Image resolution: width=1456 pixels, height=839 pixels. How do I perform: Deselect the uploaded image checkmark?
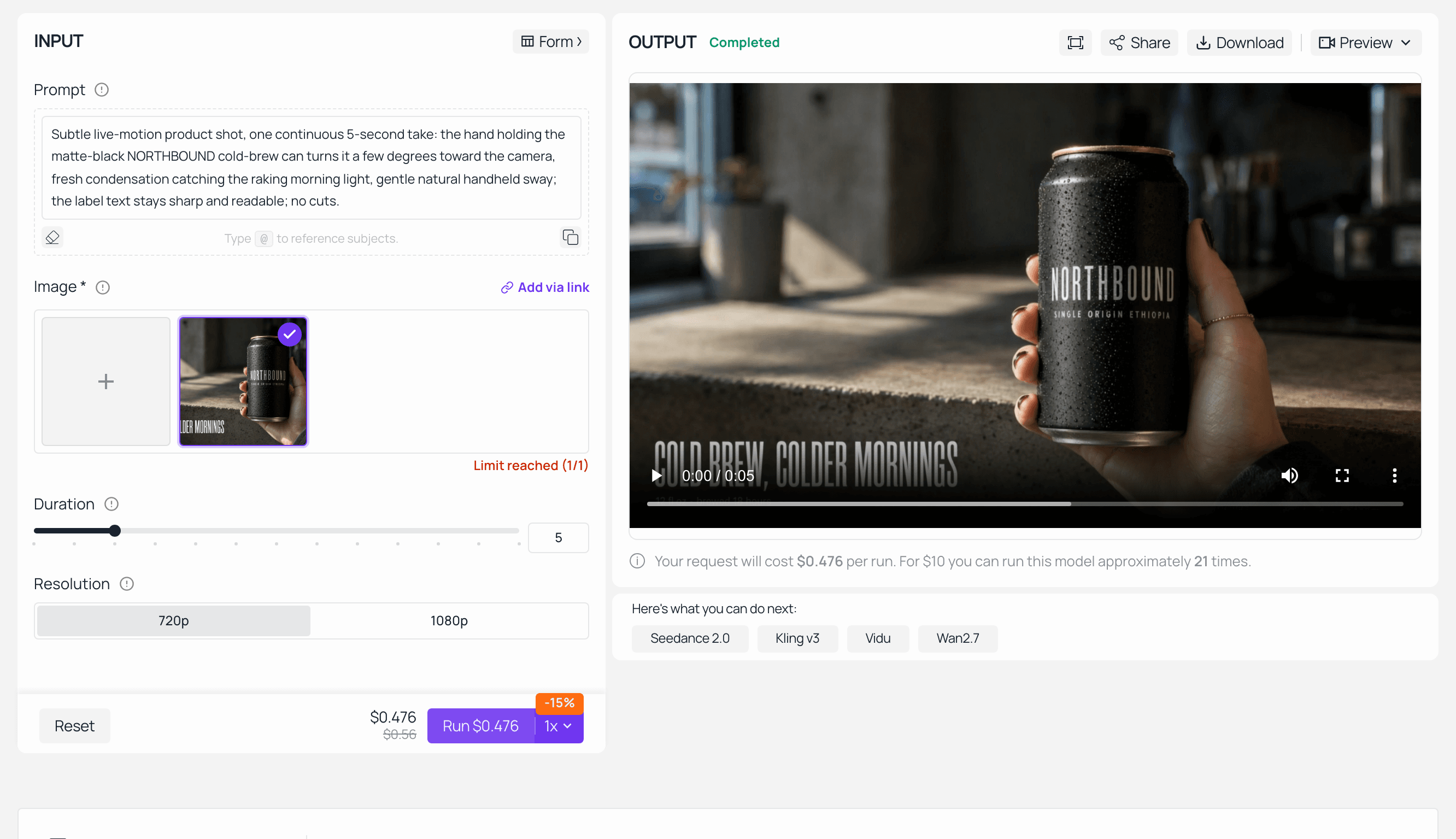(x=289, y=334)
